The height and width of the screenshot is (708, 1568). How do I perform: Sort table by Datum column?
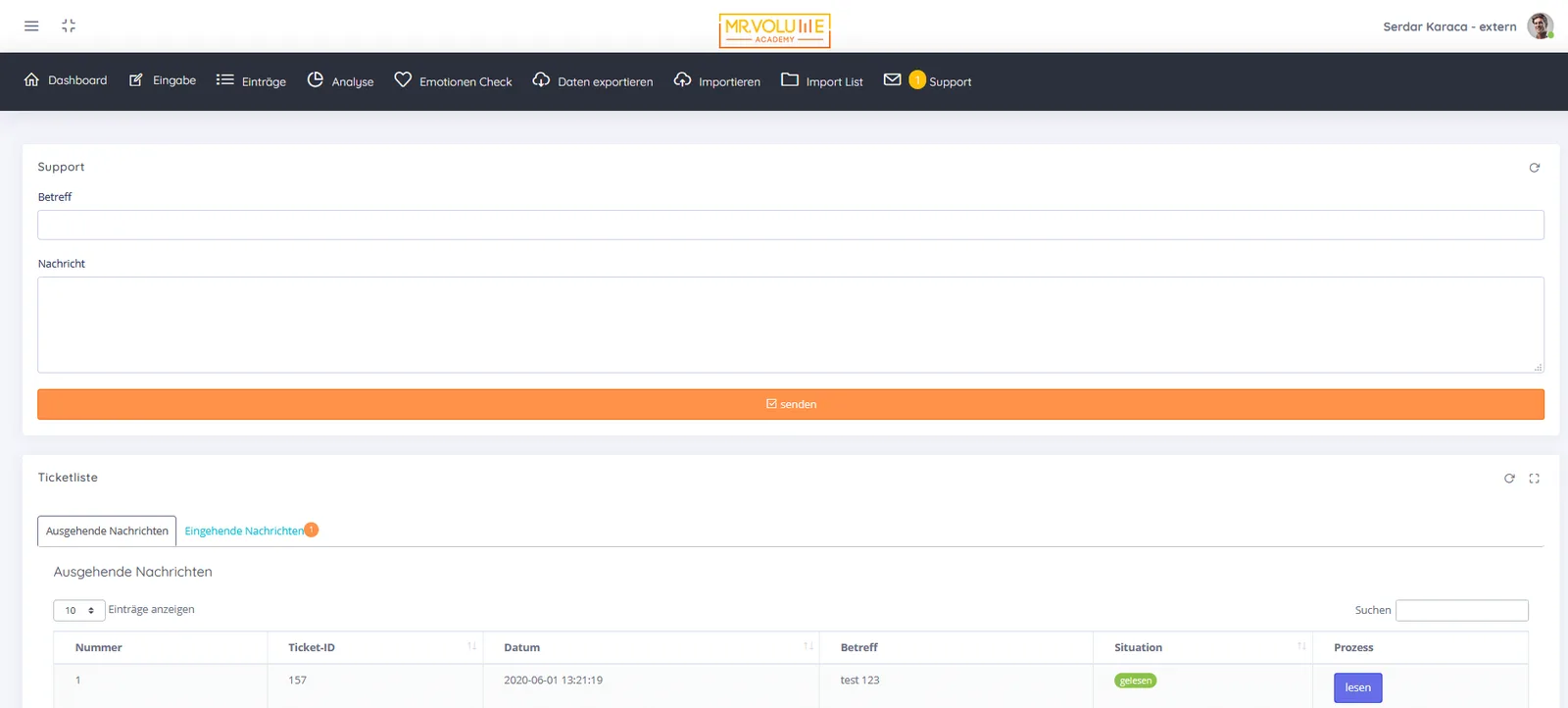point(651,647)
